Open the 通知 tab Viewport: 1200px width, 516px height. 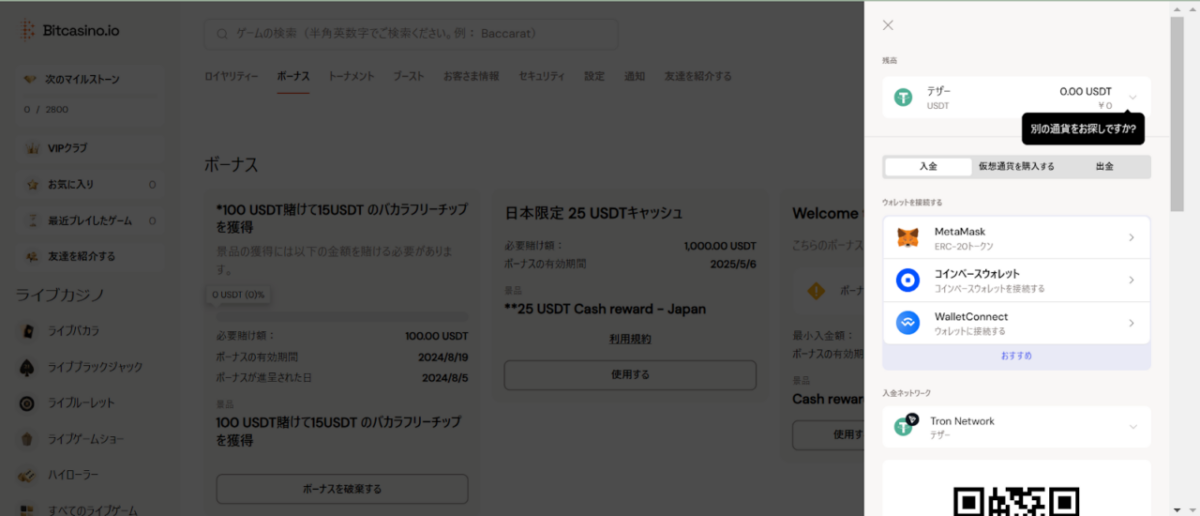tap(634, 76)
